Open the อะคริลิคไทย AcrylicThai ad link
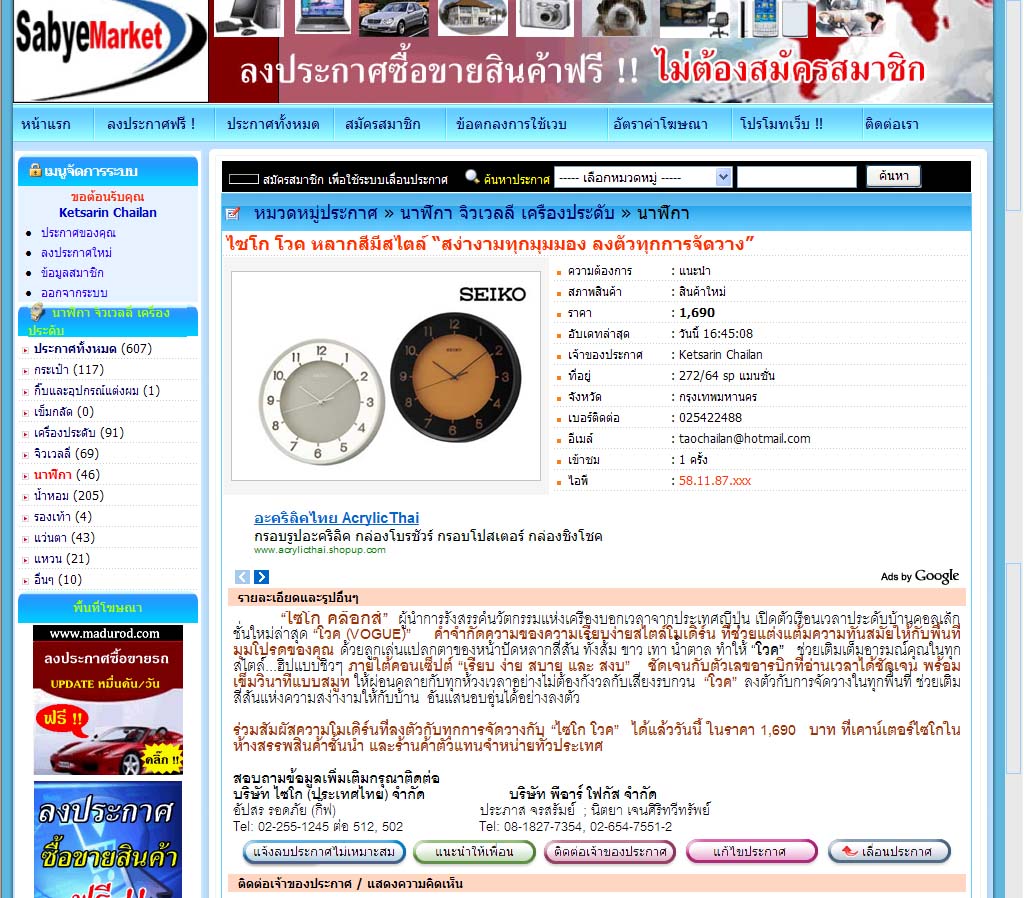This screenshot has width=1024, height=898. [x=336, y=518]
